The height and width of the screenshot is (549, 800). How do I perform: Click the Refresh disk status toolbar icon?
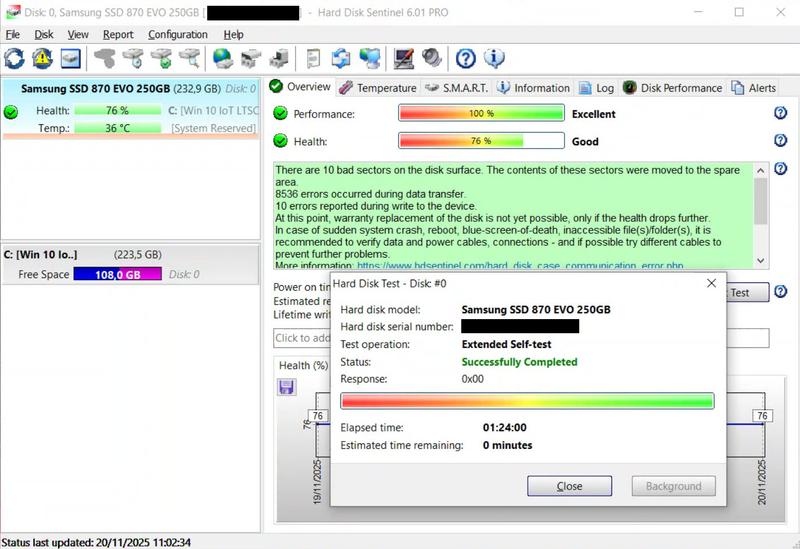point(14,58)
